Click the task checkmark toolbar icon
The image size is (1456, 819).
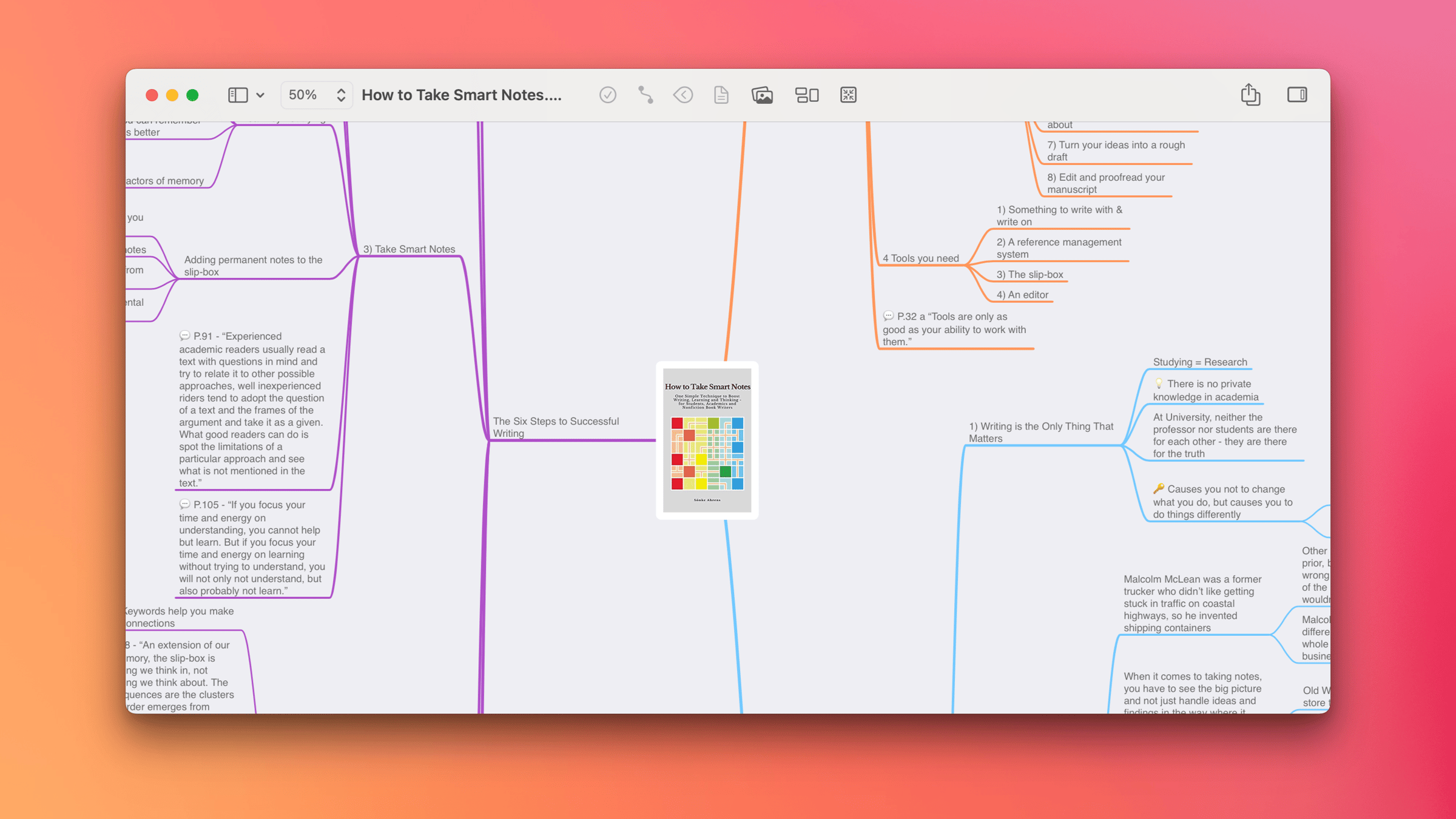(x=607, y=95)
